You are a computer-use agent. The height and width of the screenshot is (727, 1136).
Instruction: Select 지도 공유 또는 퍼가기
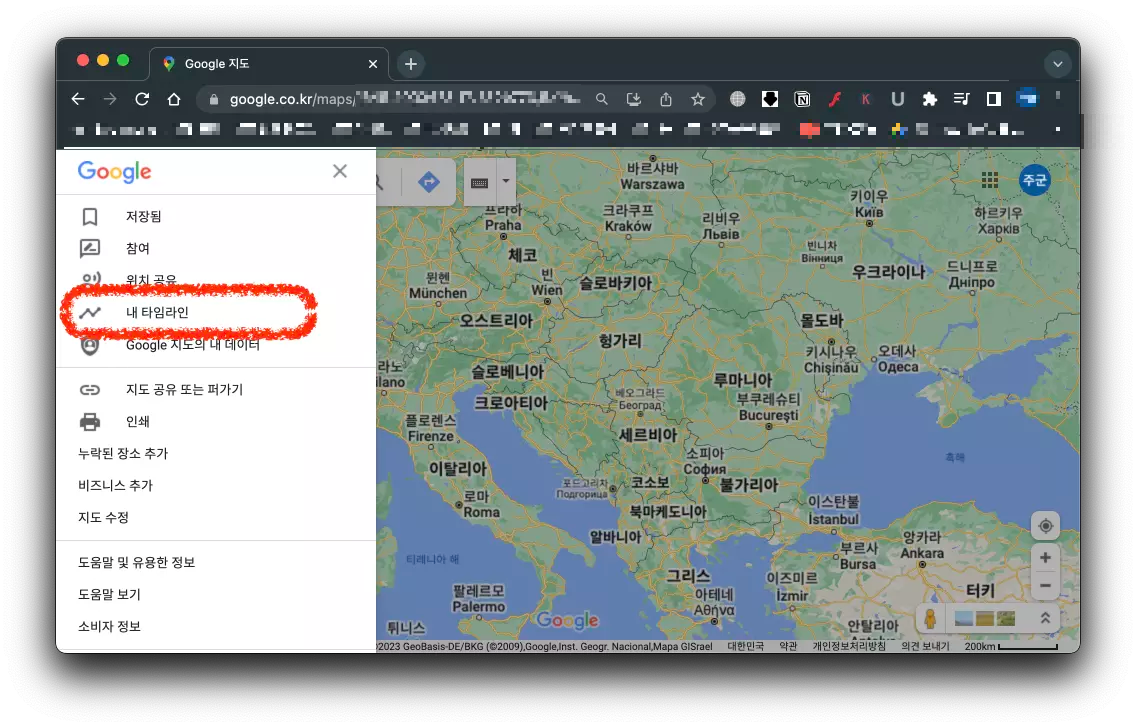216,390
